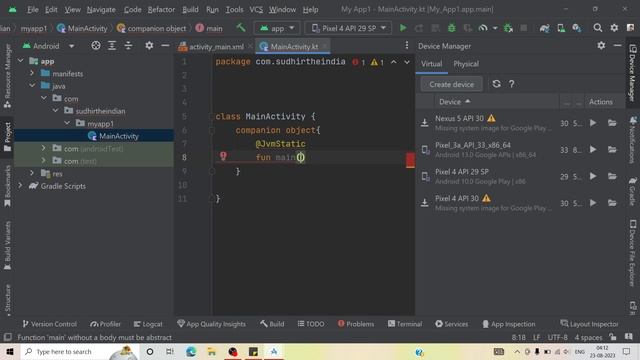
Task: Click Create device button
Action: pos(451,84)
